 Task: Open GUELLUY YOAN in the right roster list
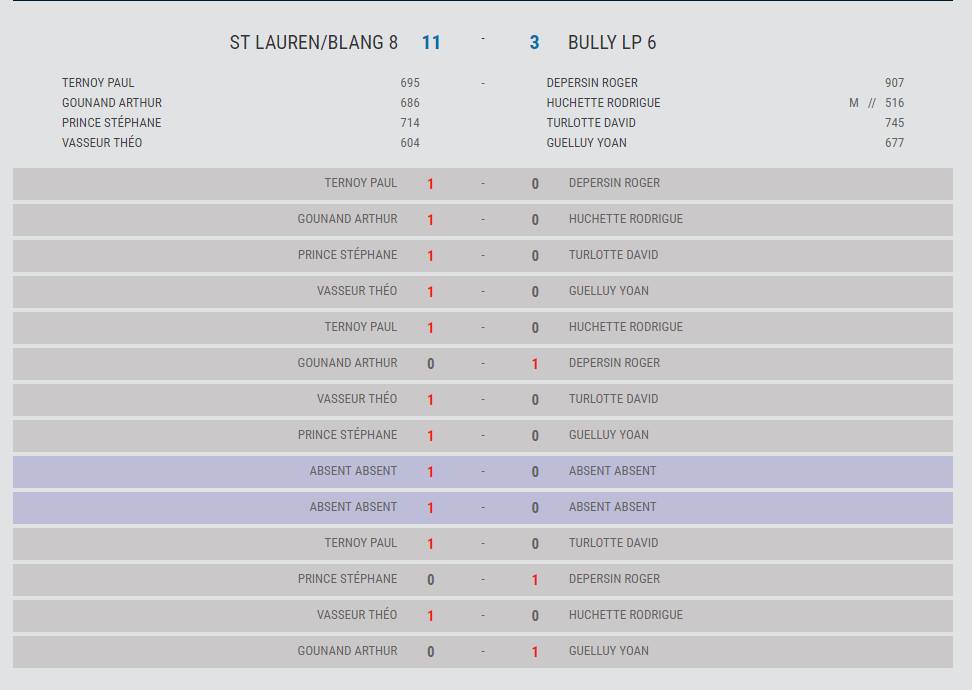[586, 142]
